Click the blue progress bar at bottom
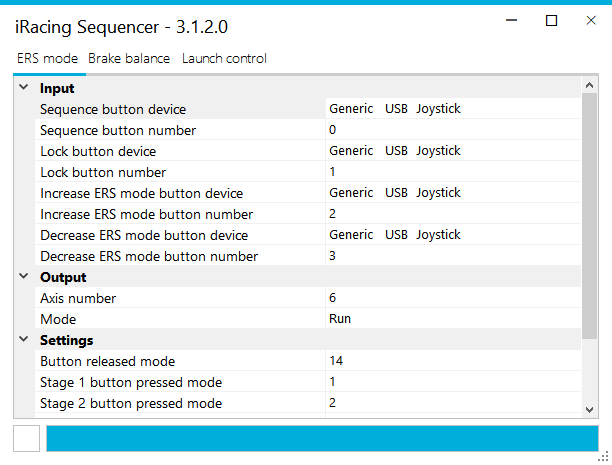The height and width of the screenshot is (465, 612). tap(322, 438)
